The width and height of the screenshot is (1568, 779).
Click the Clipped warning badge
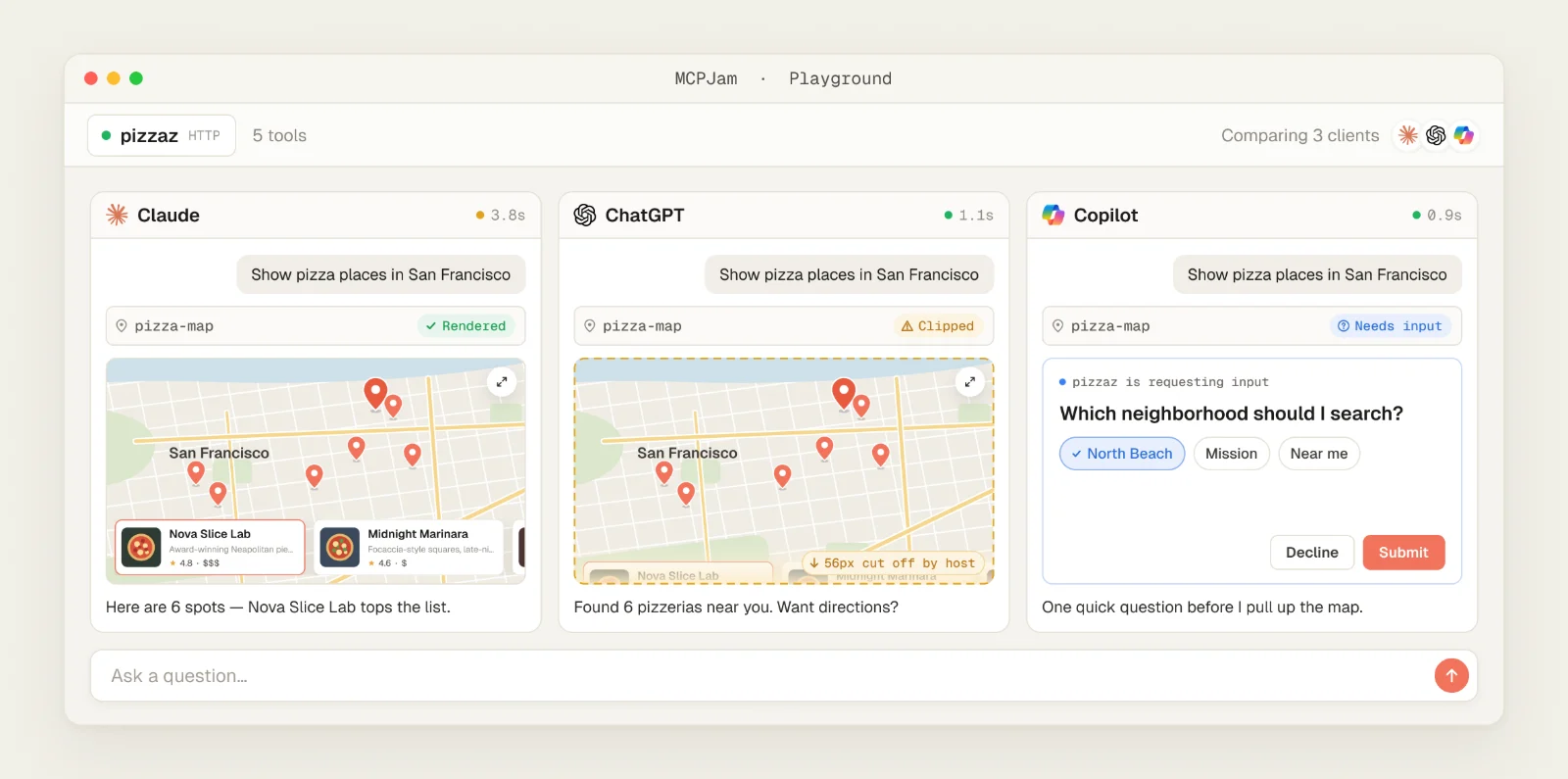938,325
